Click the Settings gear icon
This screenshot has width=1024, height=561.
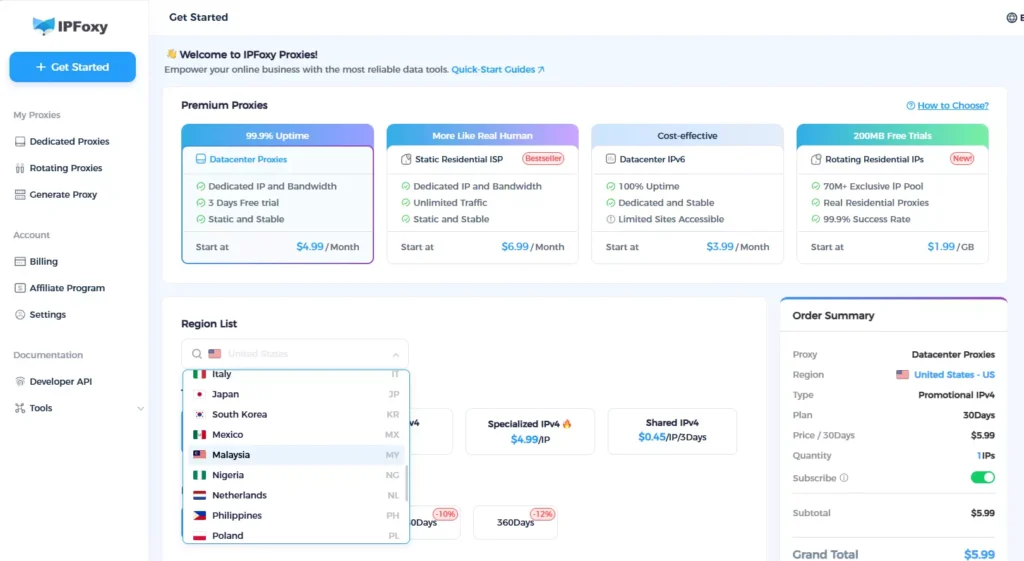tap(20, 315)
